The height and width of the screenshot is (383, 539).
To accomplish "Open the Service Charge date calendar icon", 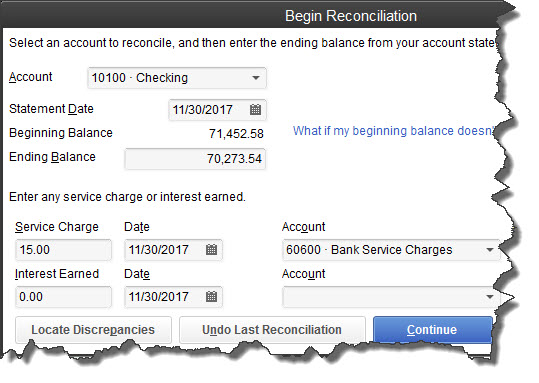I will pyautogui.click(x=211, y=250).
